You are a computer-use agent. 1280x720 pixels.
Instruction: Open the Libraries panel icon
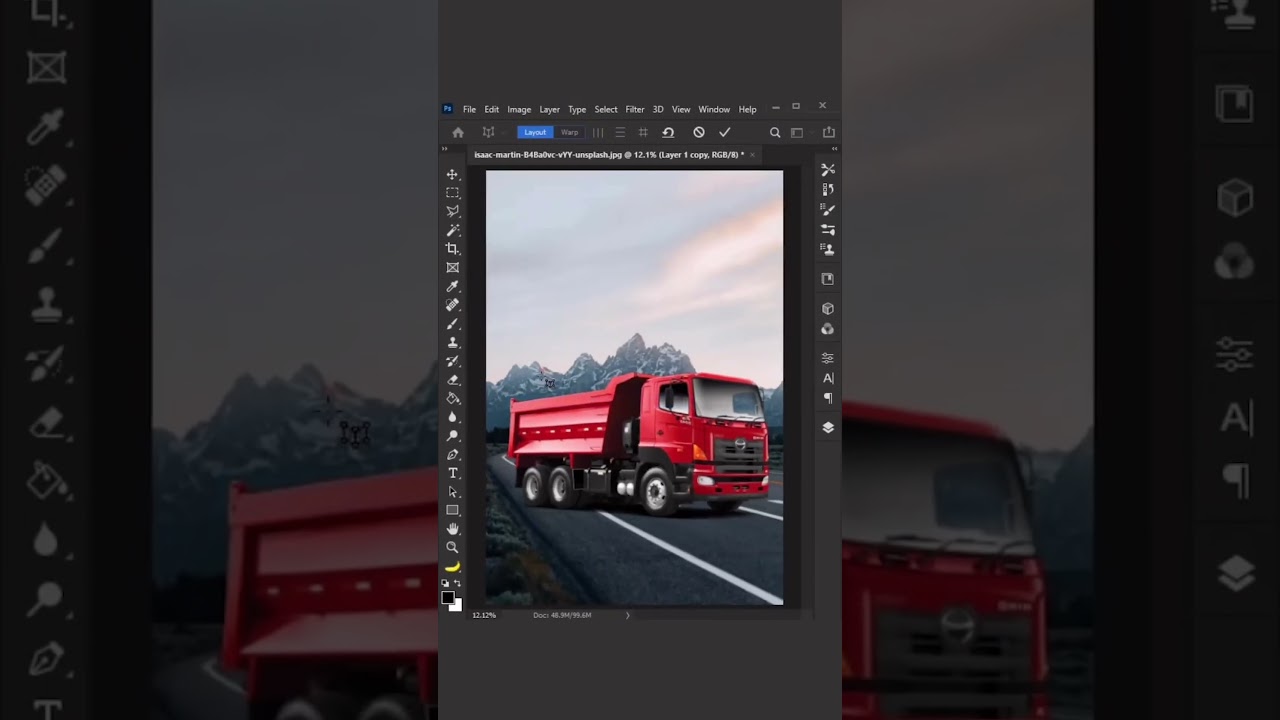[x=828, y=279]
